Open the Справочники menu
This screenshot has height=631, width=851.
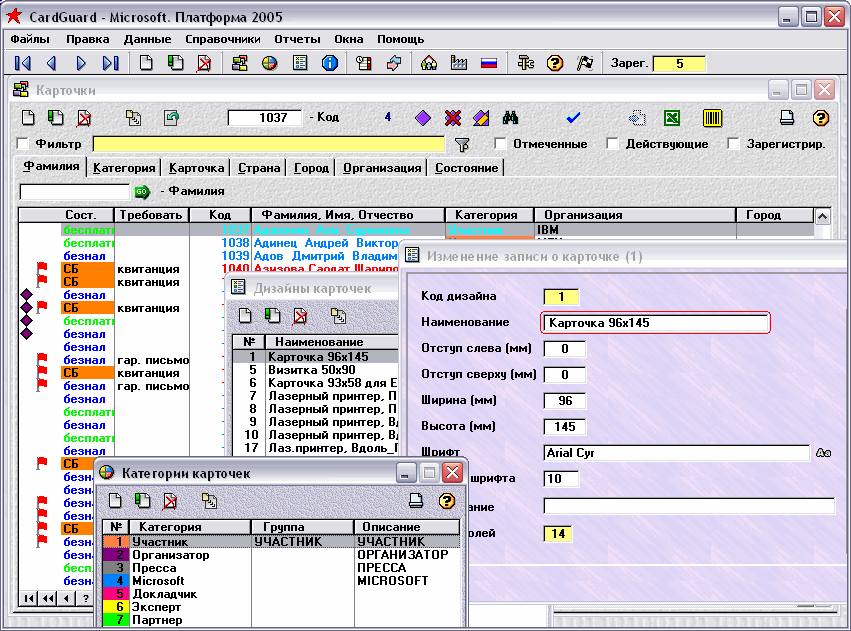point(222,39)
